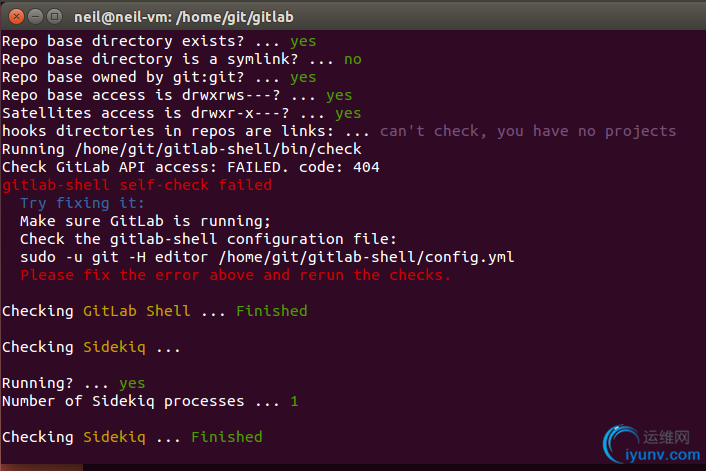Click the line 'Repo base directory exists? ...'

(x=159, y=41)
